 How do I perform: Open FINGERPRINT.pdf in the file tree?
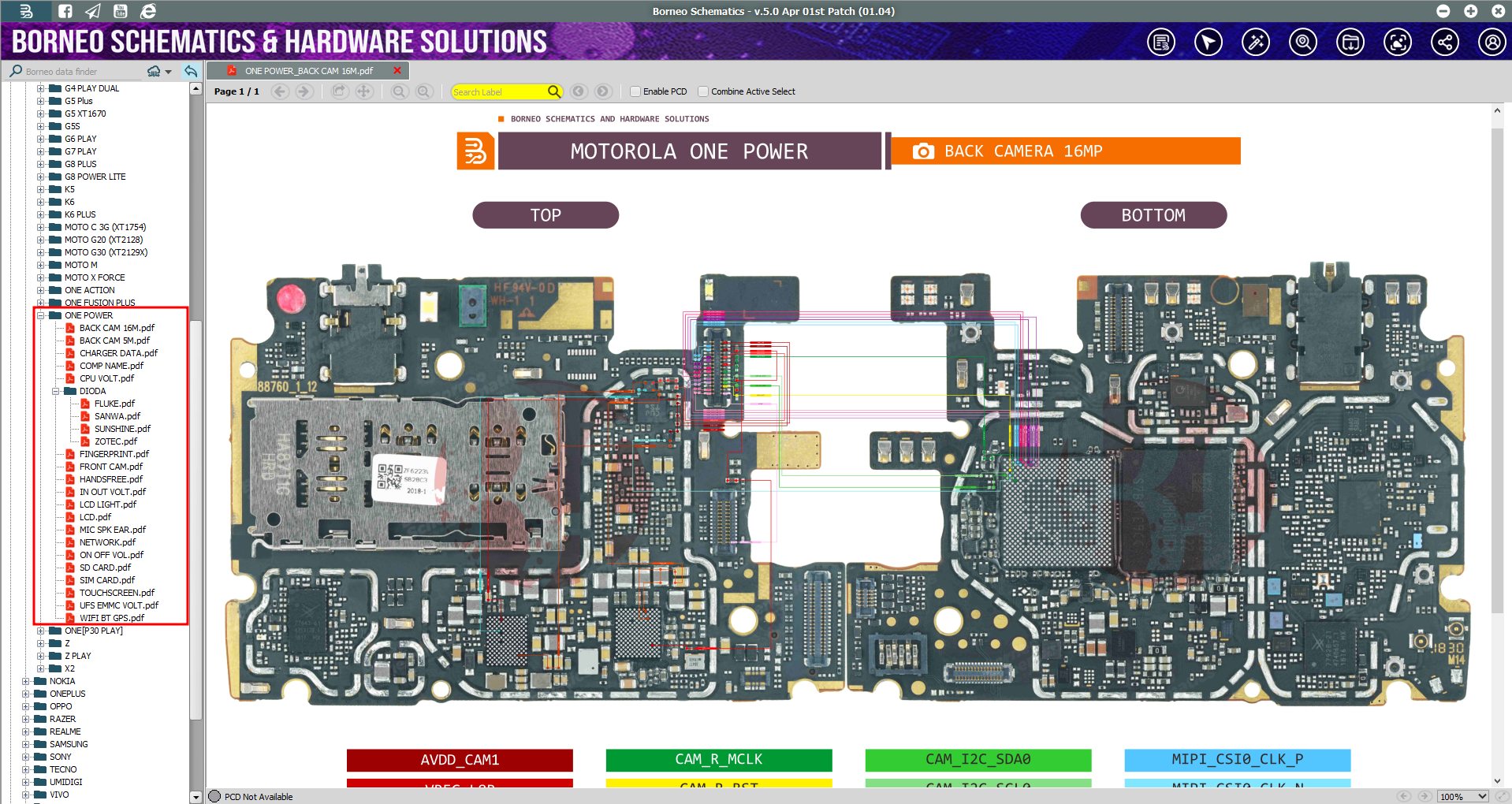(x=114, y=454)
